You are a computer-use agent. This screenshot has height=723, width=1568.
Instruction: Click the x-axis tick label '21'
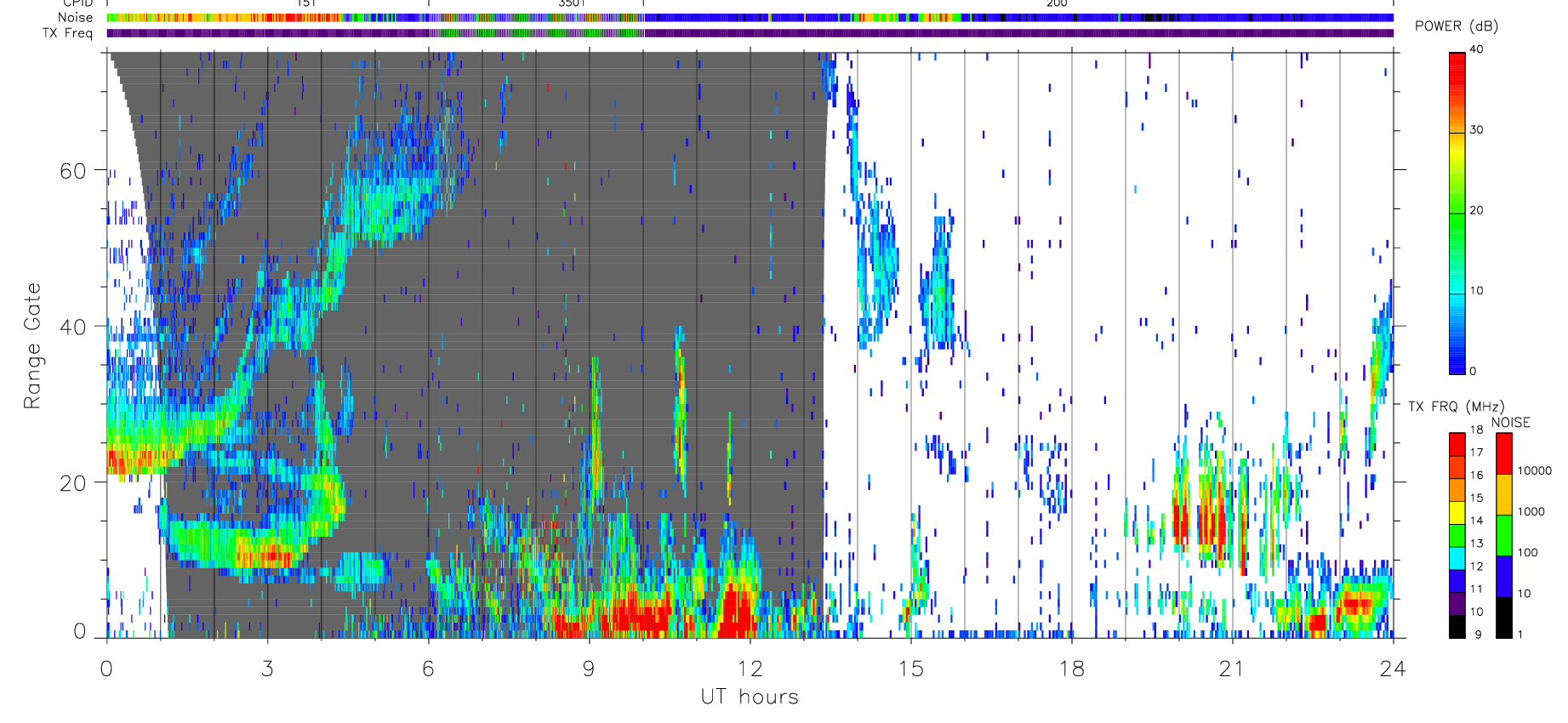click(1232, 669)
